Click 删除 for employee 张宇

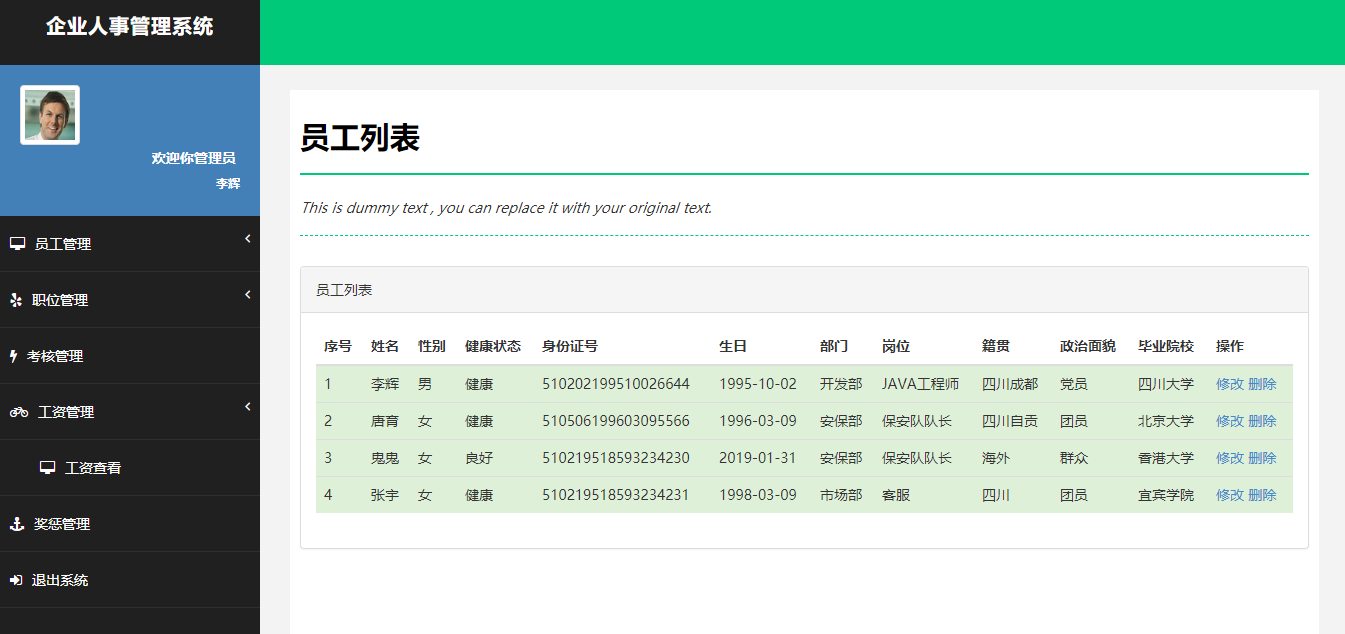tap(1263, 494)
